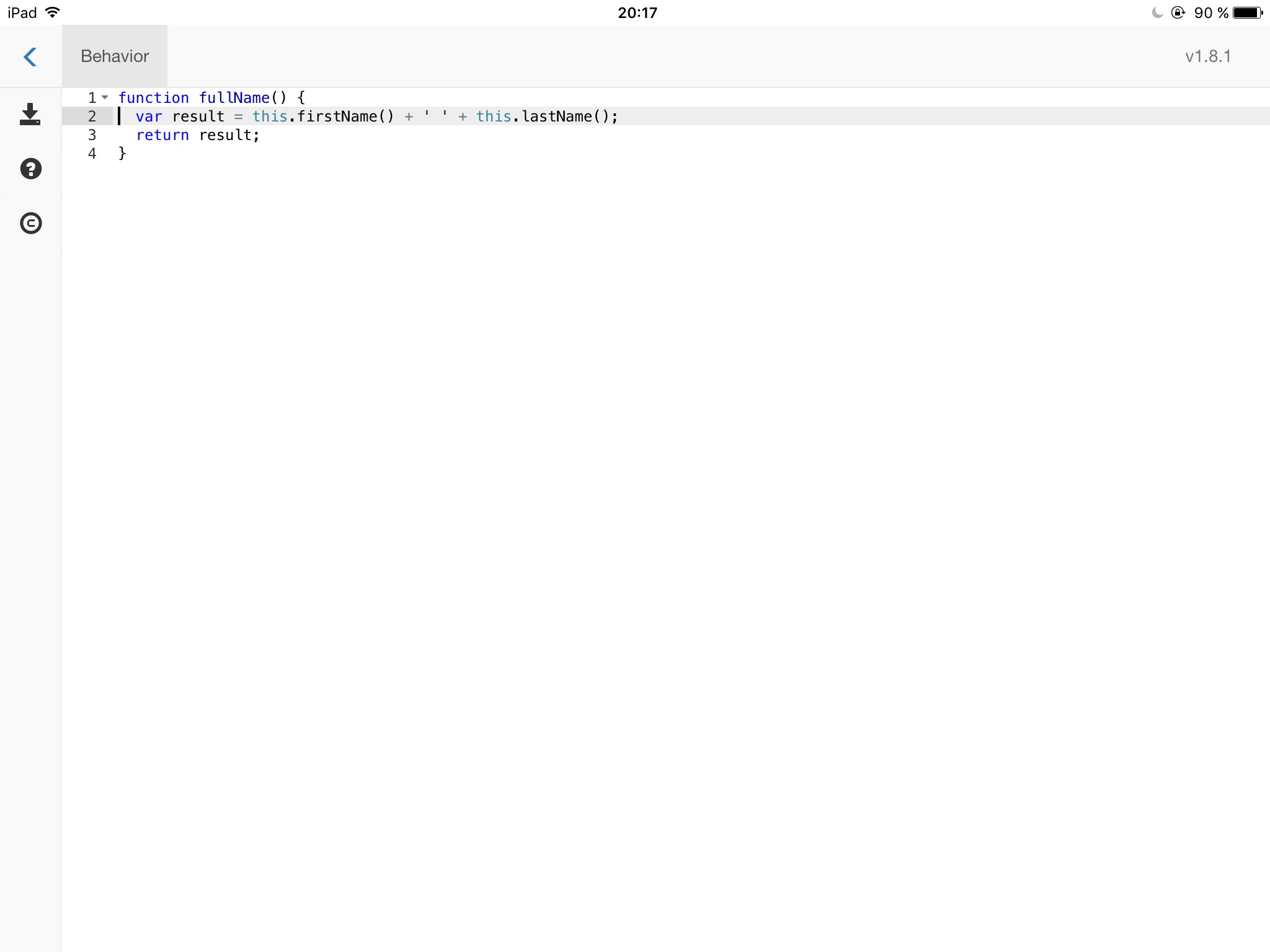Click the Do Not Disturb moon icon

[1154, 11]
